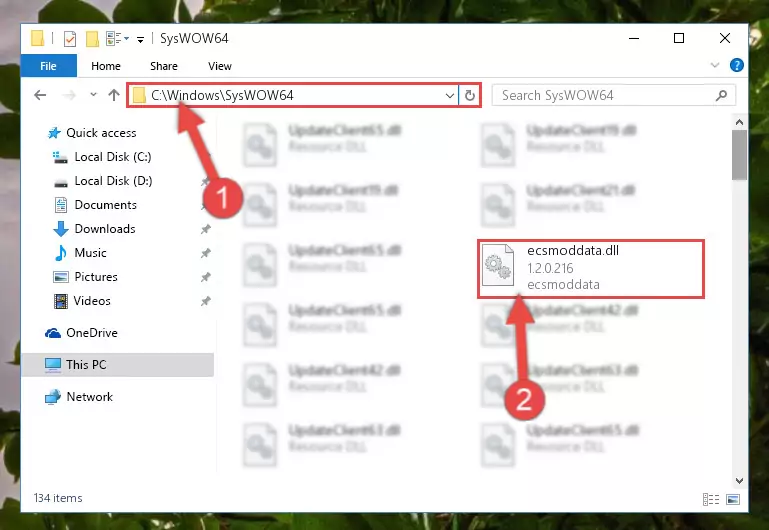
Task: Open the recent locations dropdown
Action: click(x=93, y=95)
